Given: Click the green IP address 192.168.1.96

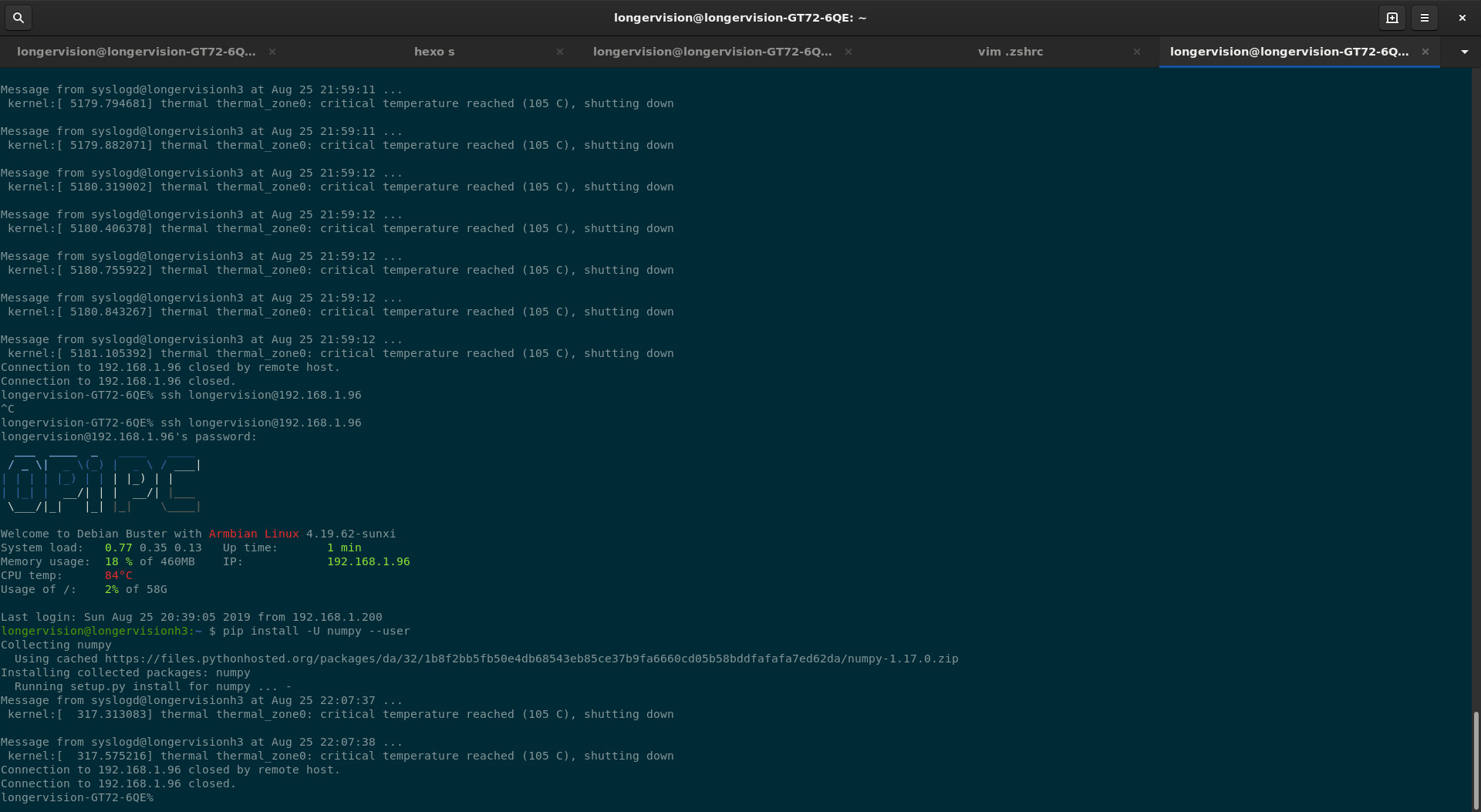Looking at the screenshot, I should [x=369, y=561].
